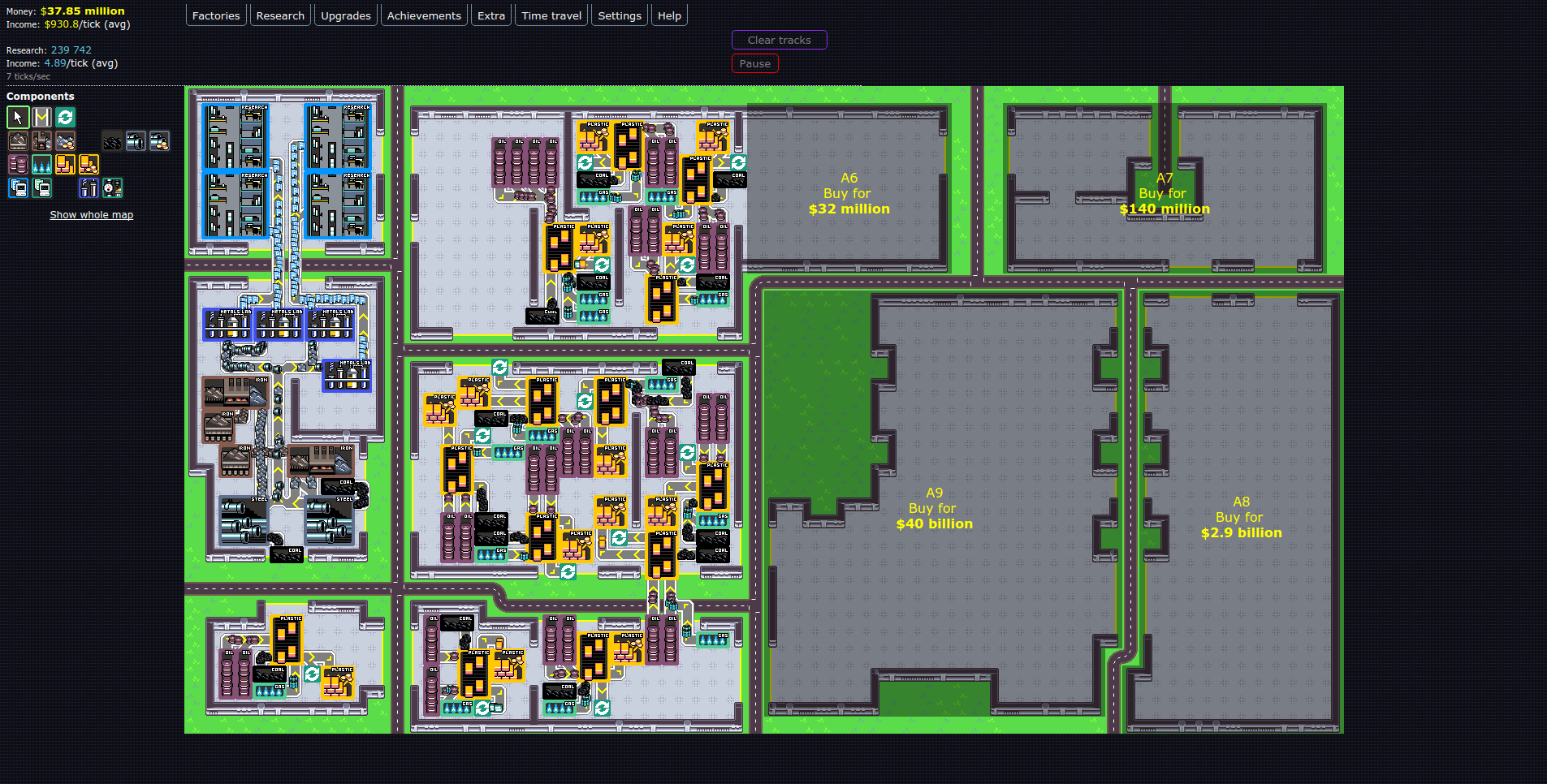
Task: Select the coal resource component
Action: pyautogui.click(x=111, y=140)
